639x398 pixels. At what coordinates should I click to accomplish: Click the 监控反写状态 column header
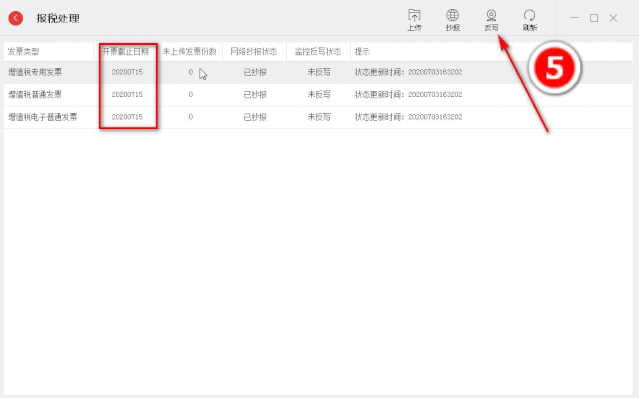(x=318, y=51)
